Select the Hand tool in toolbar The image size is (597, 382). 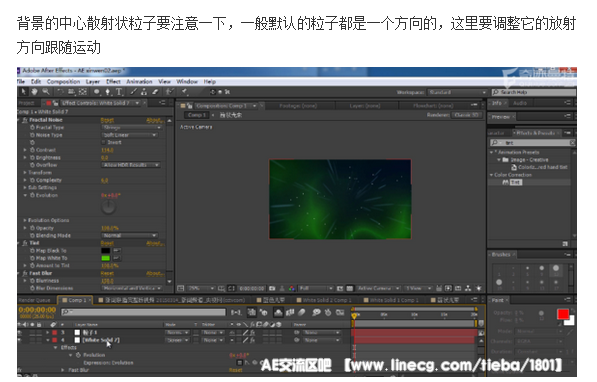click(34, 92)
